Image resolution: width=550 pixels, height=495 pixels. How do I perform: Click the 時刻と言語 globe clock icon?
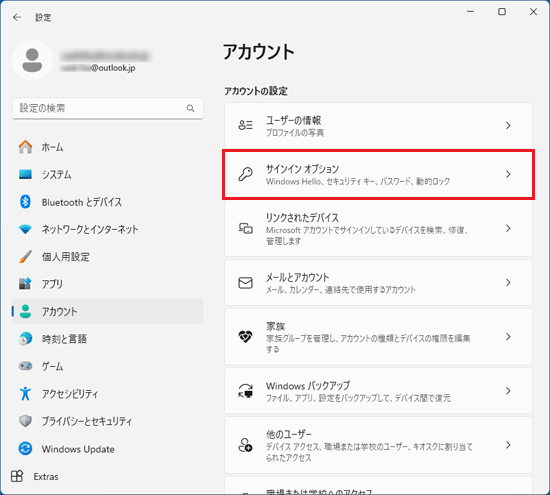coord(25,339)
